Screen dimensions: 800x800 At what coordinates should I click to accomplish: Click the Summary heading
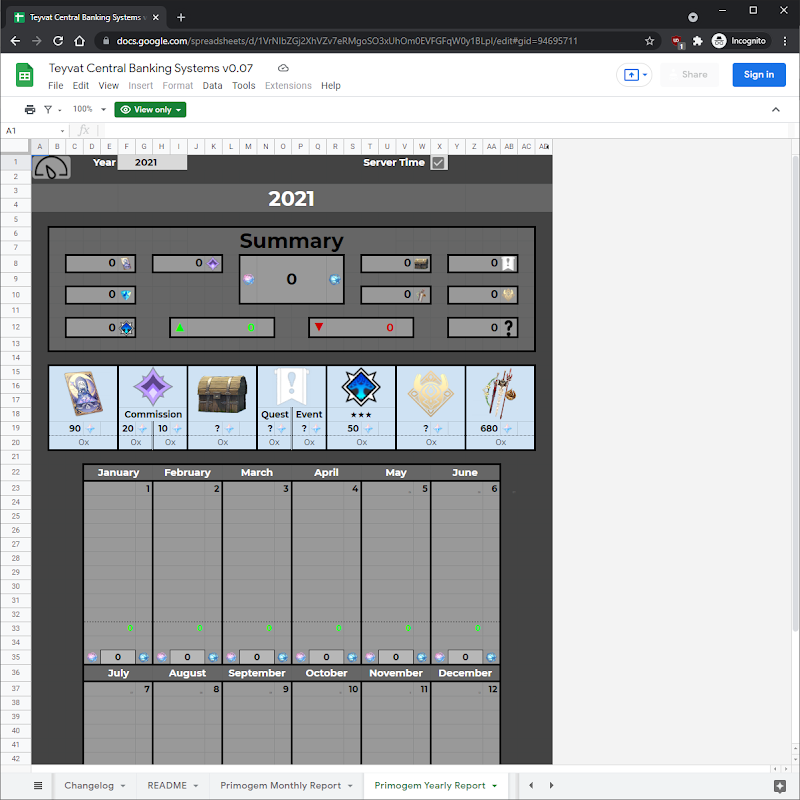click(x=291, y=241)
